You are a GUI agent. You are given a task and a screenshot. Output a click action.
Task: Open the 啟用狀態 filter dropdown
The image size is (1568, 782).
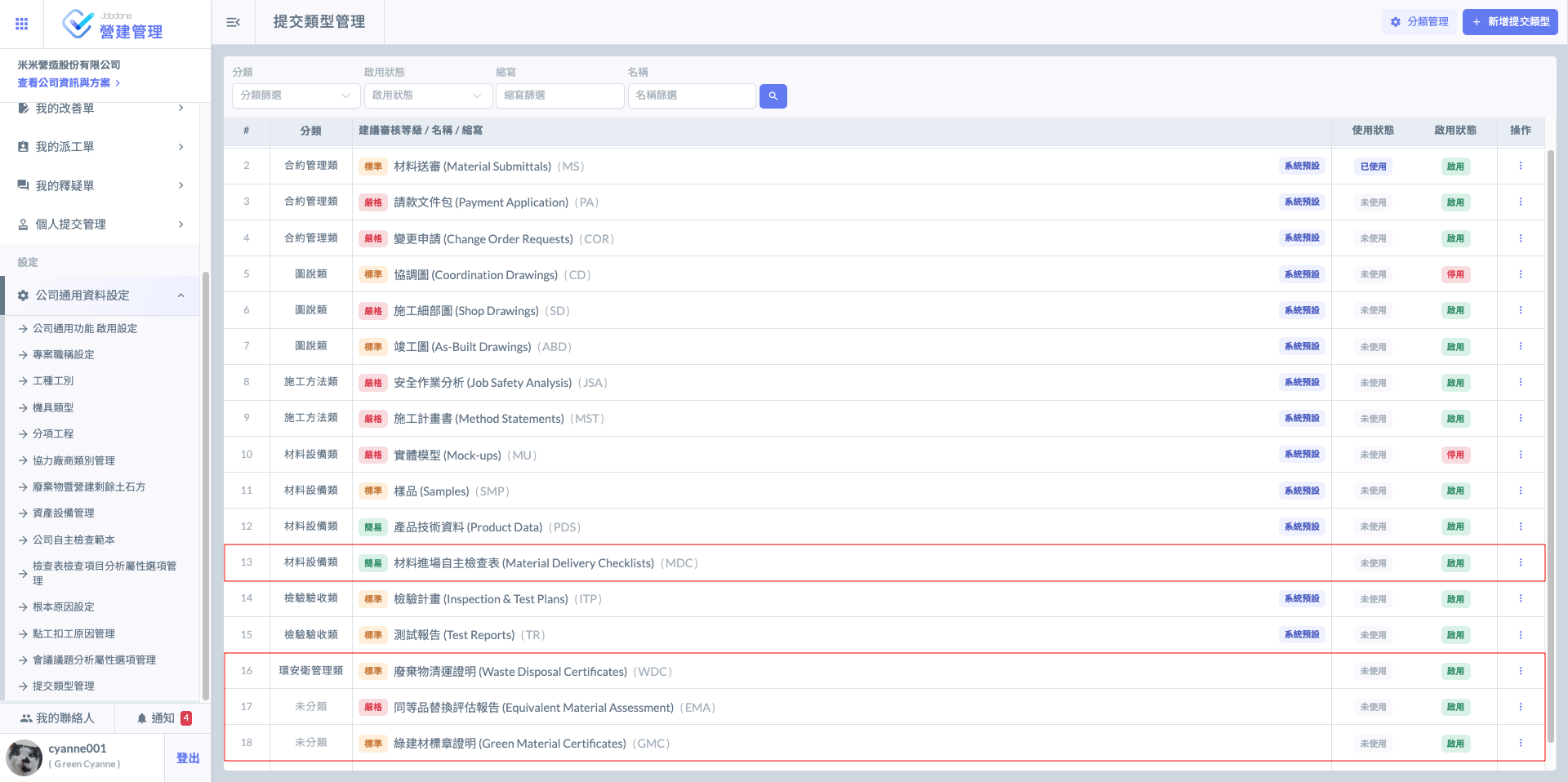[428, 96]
